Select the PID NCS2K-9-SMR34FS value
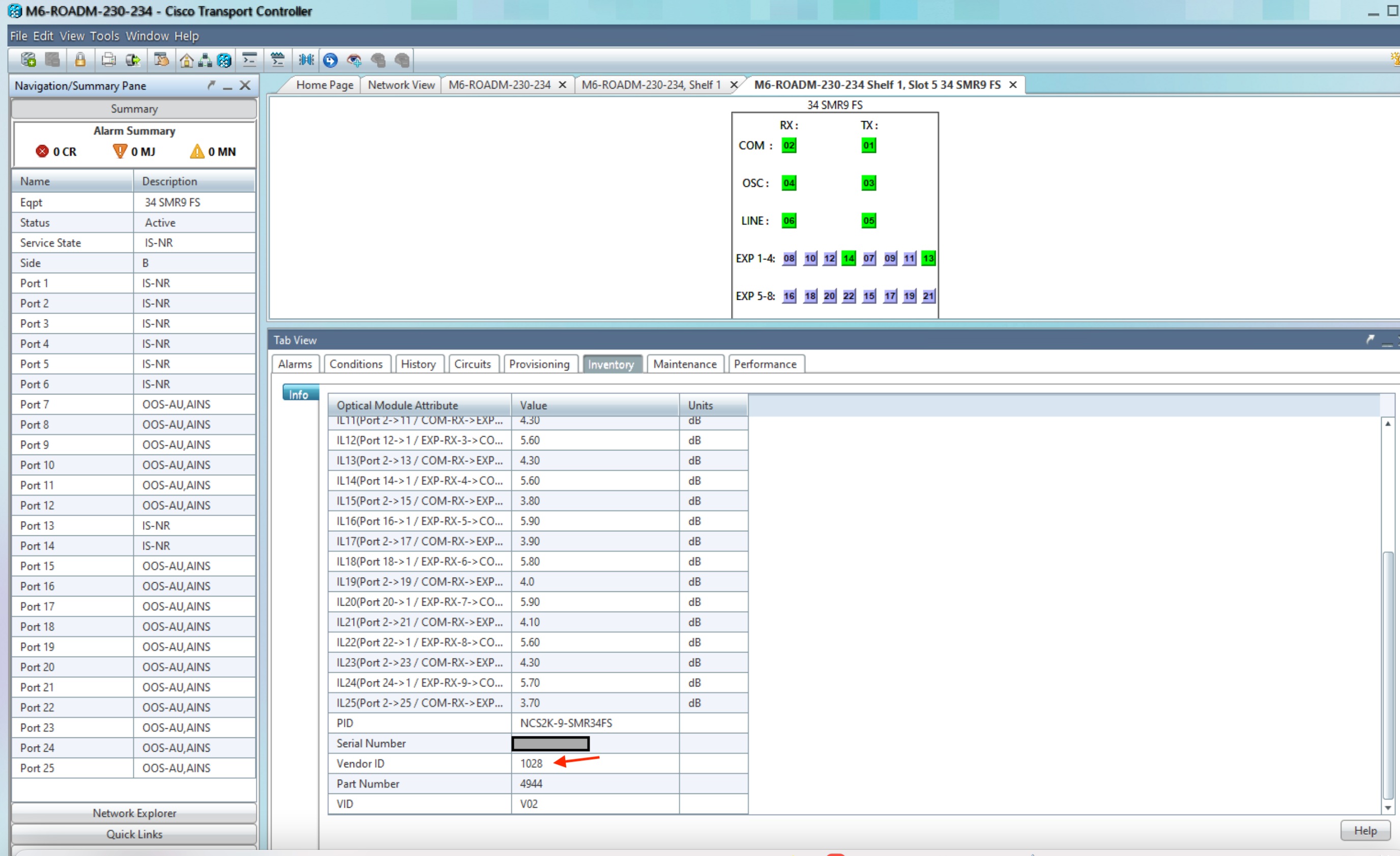This screenshot has width=1400, height=856. point(566,723)
